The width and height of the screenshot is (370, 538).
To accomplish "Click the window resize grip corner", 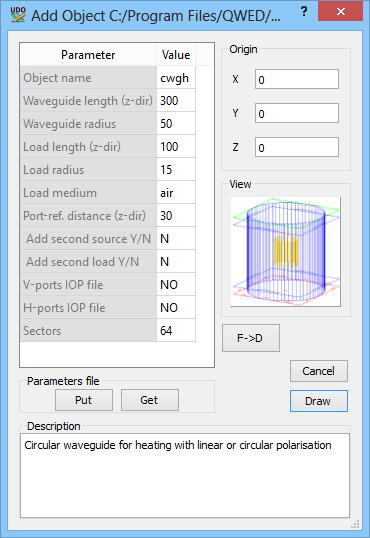I will point(356,524).
